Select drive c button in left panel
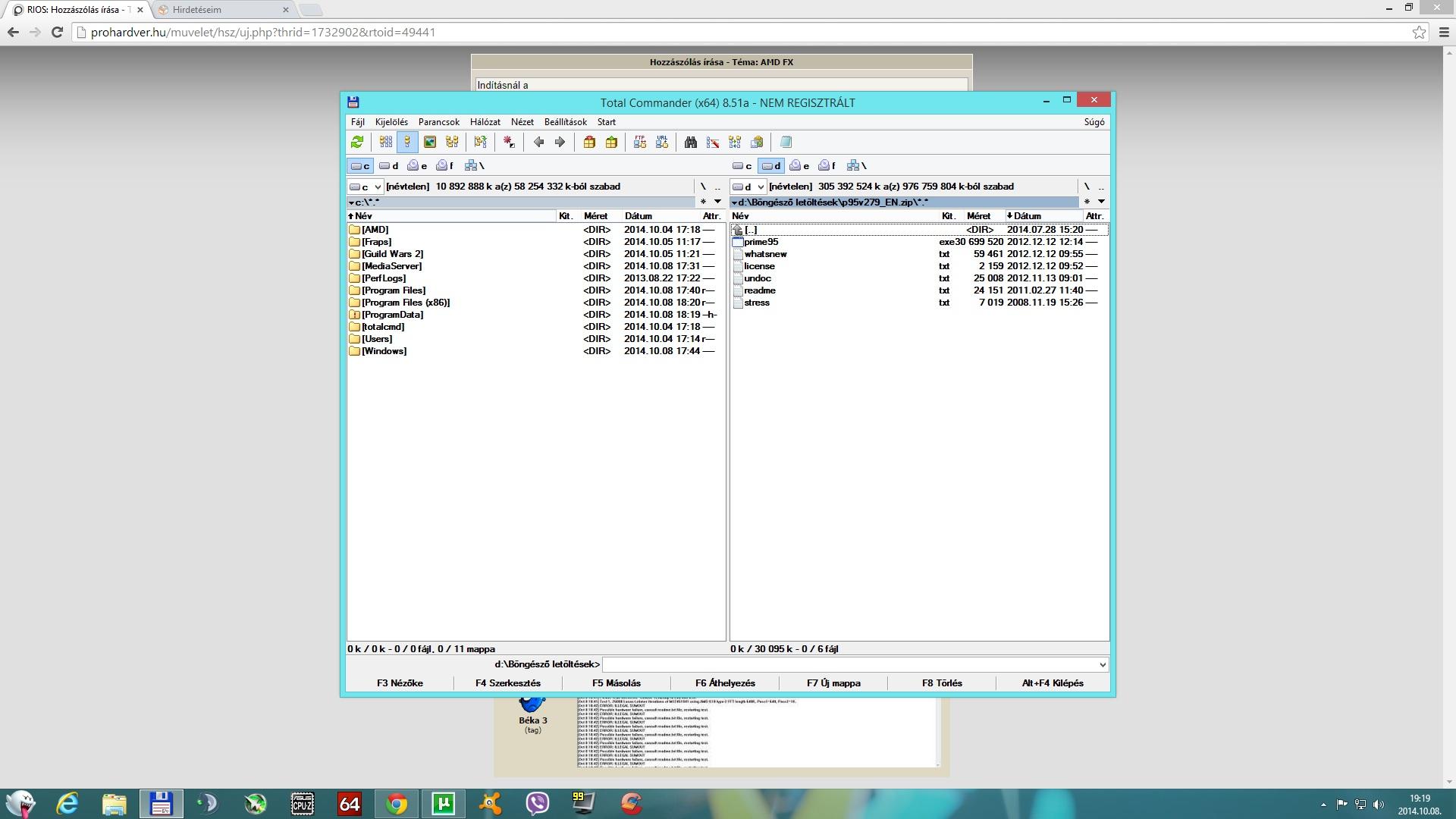The height and width of the screenshot is (819, 1456). [x=360, y=165]
